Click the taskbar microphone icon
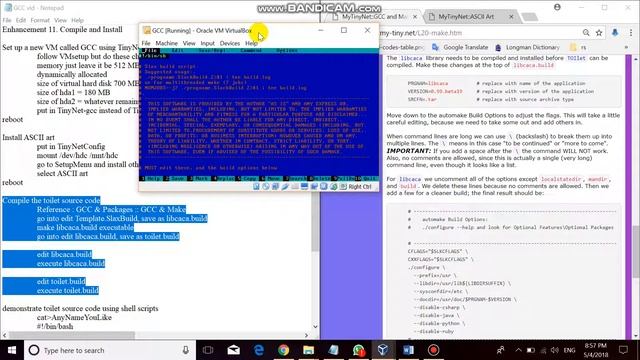 tap(186, 350)
